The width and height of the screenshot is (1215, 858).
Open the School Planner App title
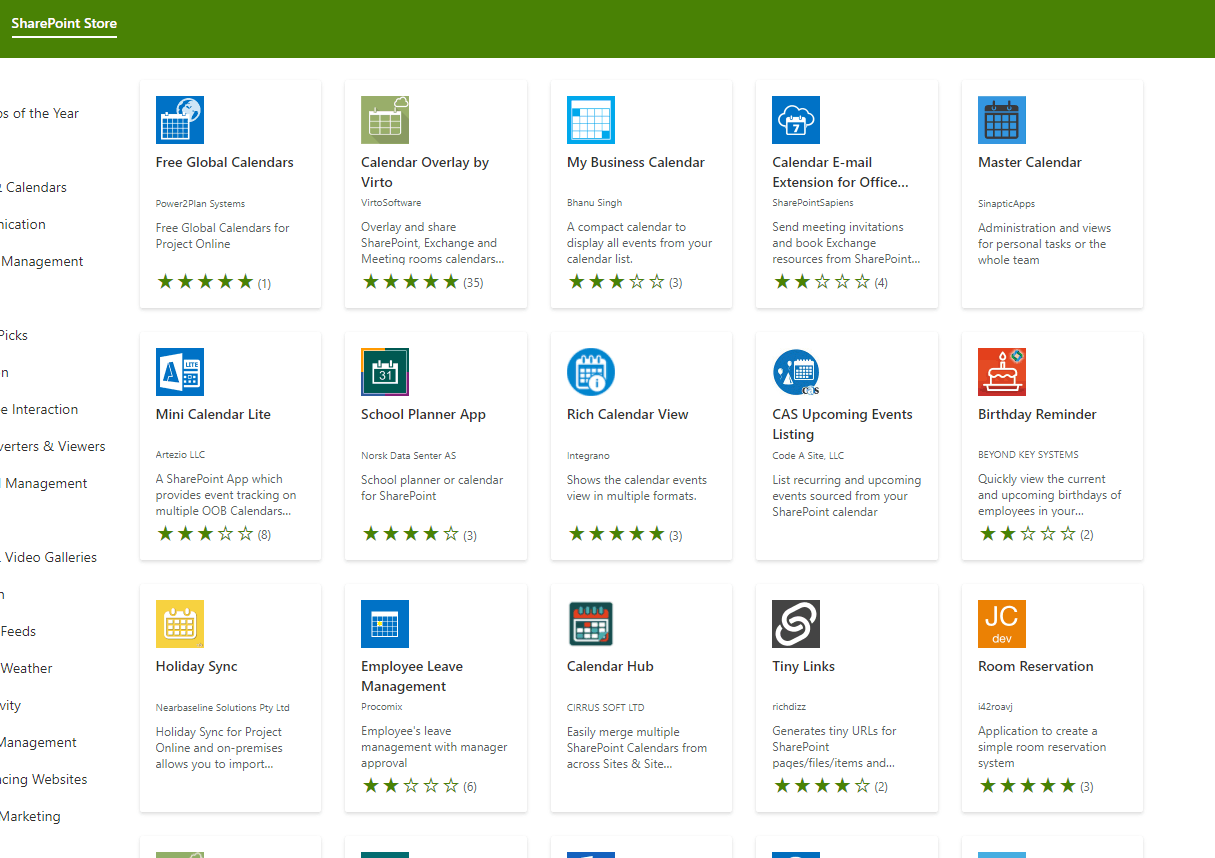pos(423,414)
